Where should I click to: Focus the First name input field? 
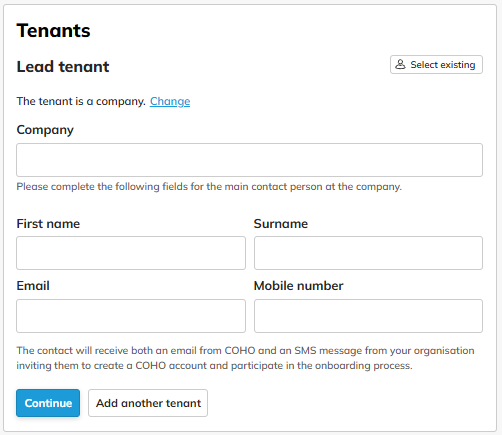click(131, 253)
